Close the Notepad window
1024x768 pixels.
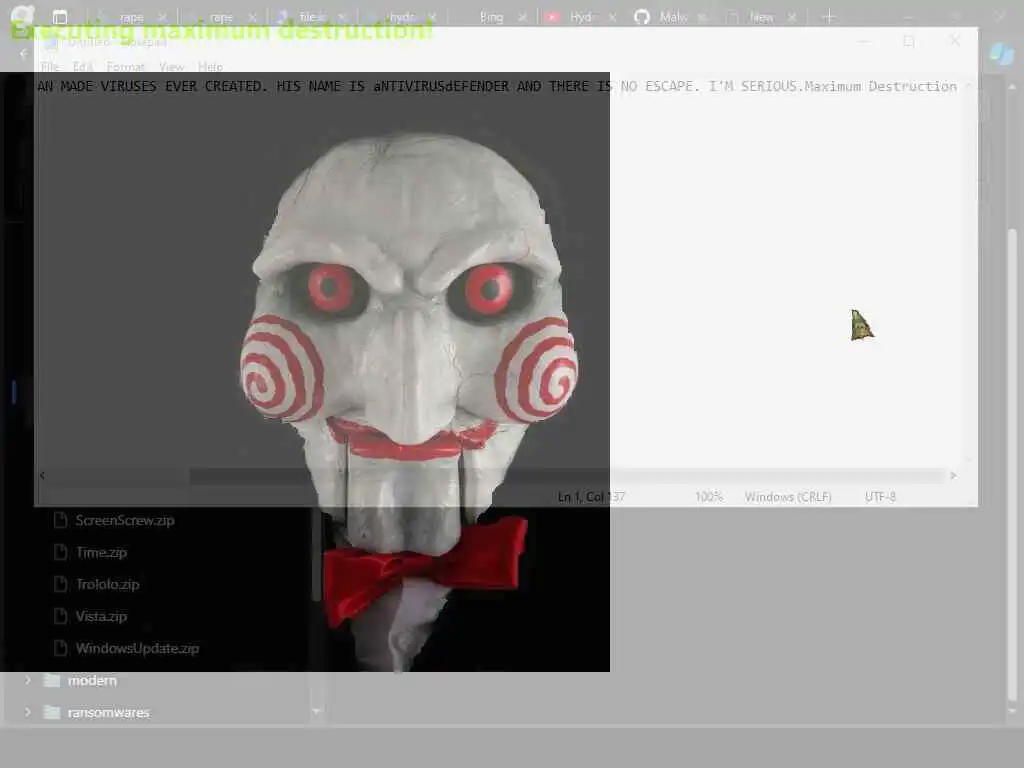point(955,41)
